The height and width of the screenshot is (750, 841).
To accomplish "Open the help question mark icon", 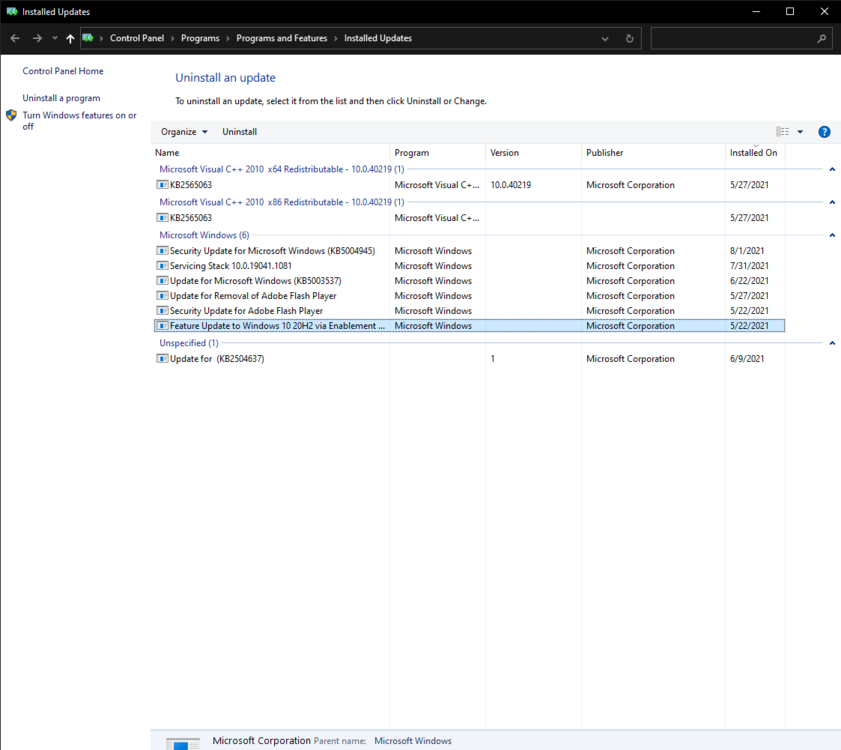I will coord(824,132).
